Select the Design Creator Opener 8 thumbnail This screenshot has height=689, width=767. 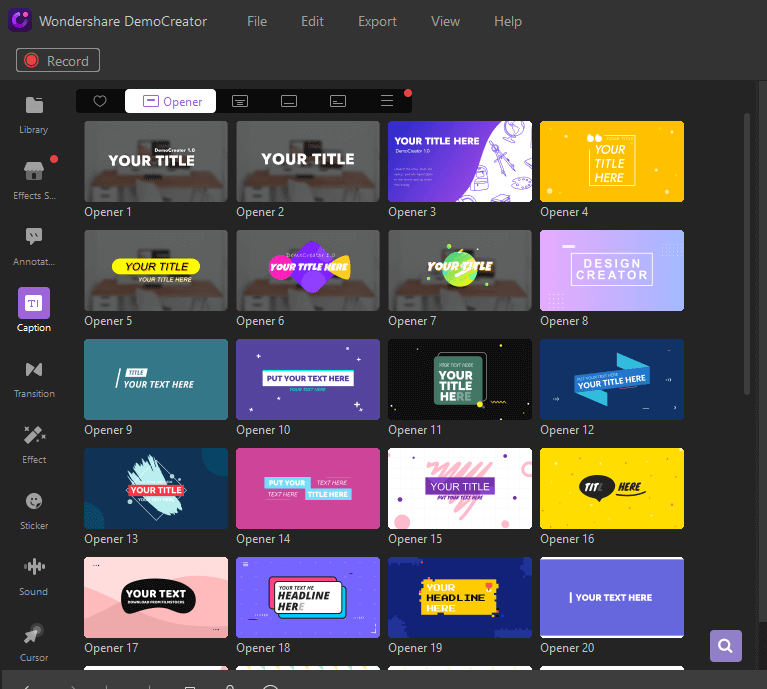pyautogui.click(x=612, y=270)
